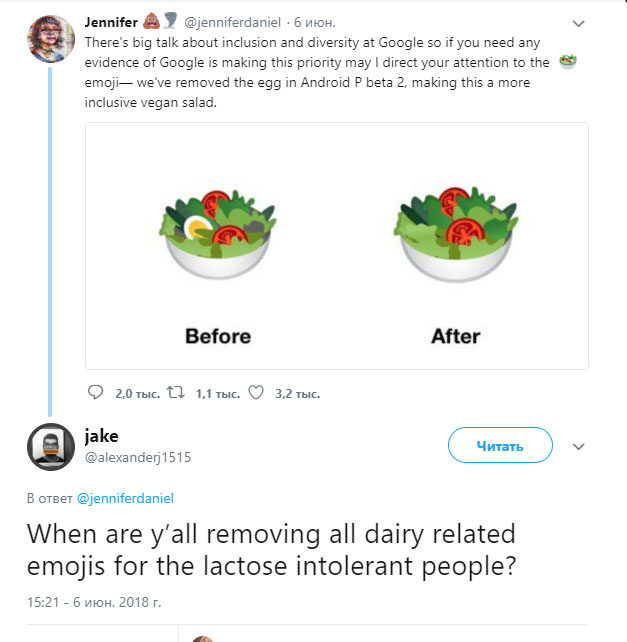
Task: Expand the options chevron on Jennifer's tweet
Action: pos(578,23)
